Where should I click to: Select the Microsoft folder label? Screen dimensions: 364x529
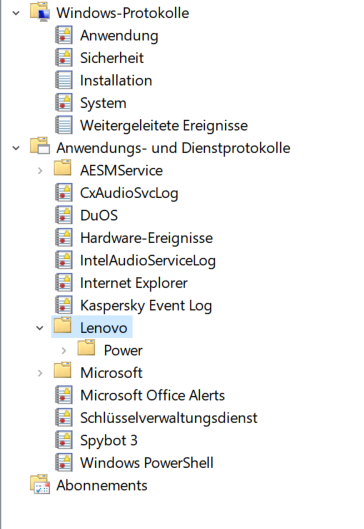[111, 373]
